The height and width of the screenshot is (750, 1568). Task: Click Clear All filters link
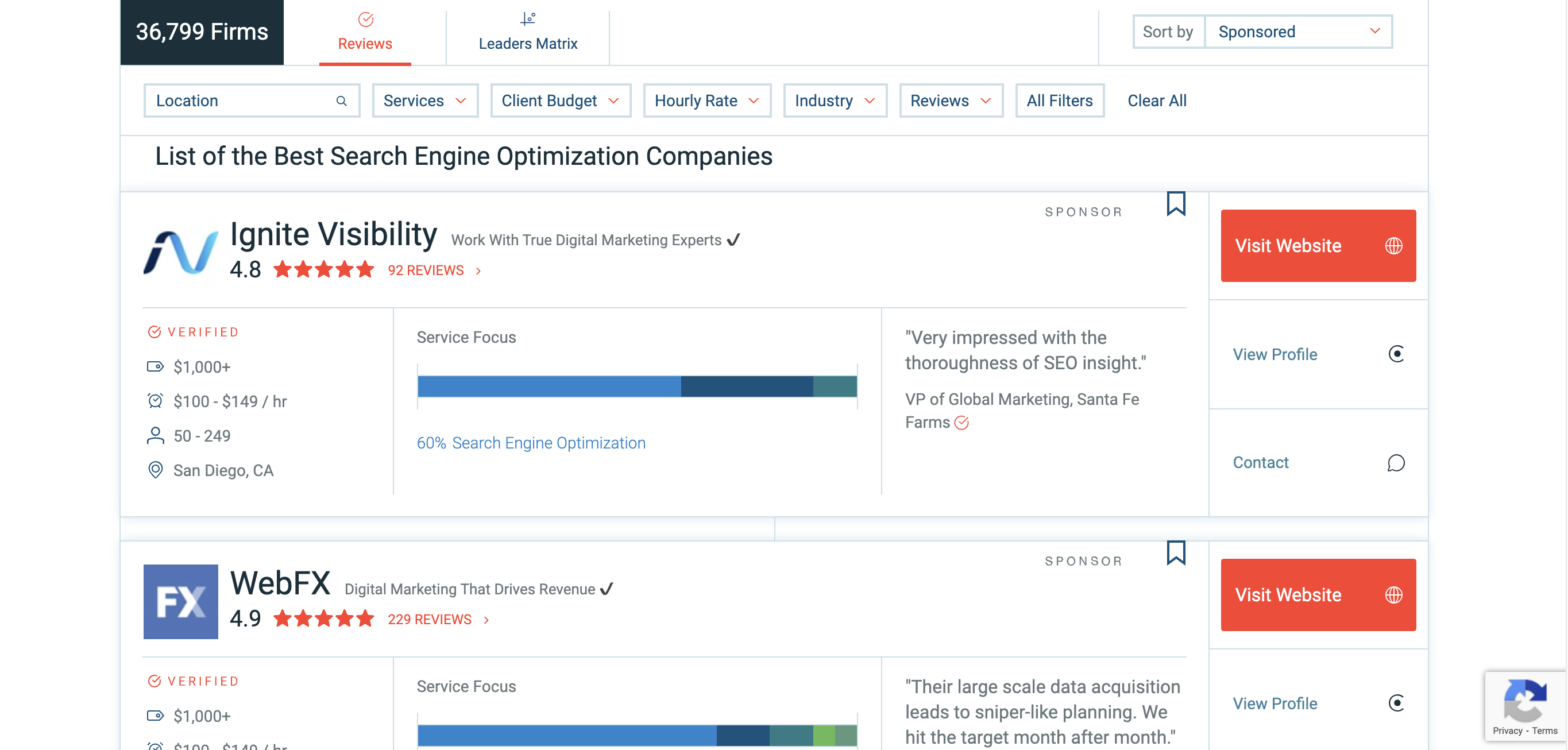point(1157,100)
